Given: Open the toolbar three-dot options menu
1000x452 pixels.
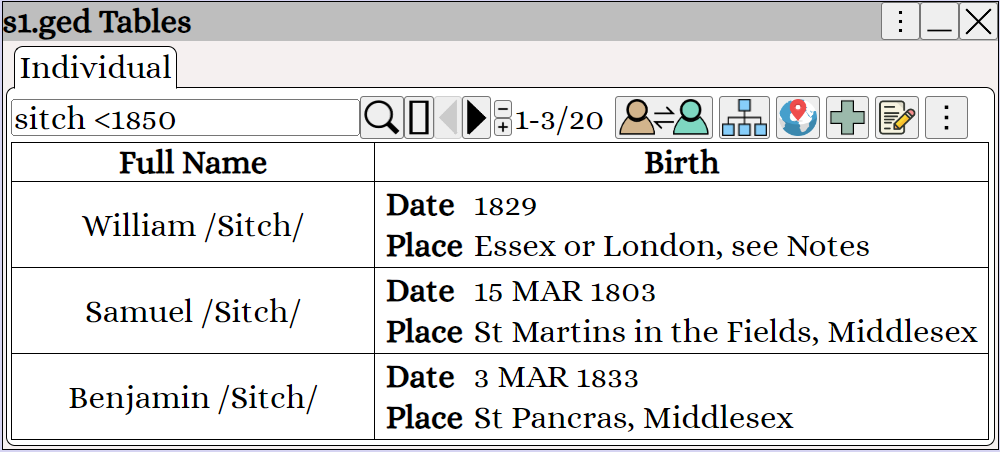Looking at the screenshot, I should tap(946, 118).
